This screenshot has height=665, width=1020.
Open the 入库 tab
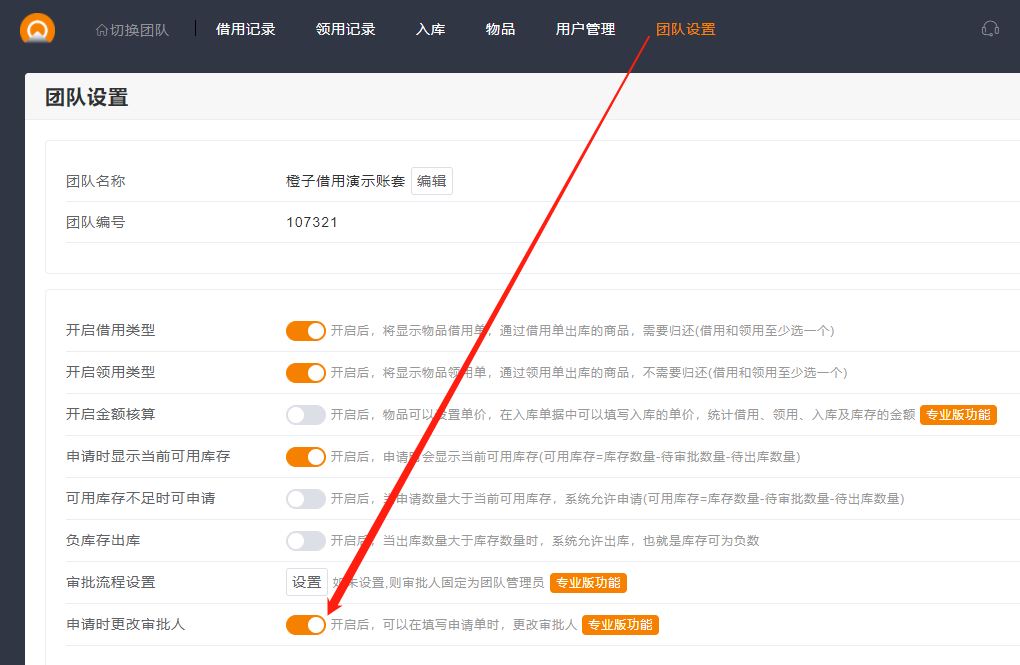click(430, 29)
